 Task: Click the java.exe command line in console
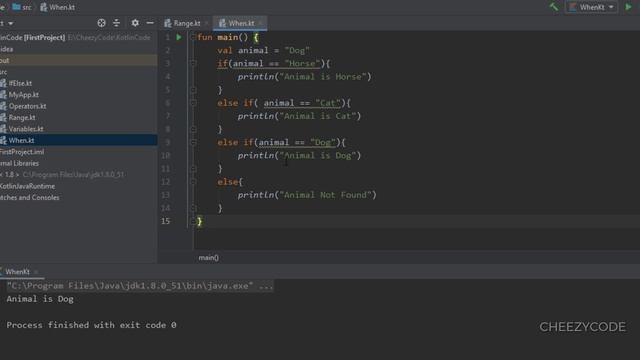point(140,286)
